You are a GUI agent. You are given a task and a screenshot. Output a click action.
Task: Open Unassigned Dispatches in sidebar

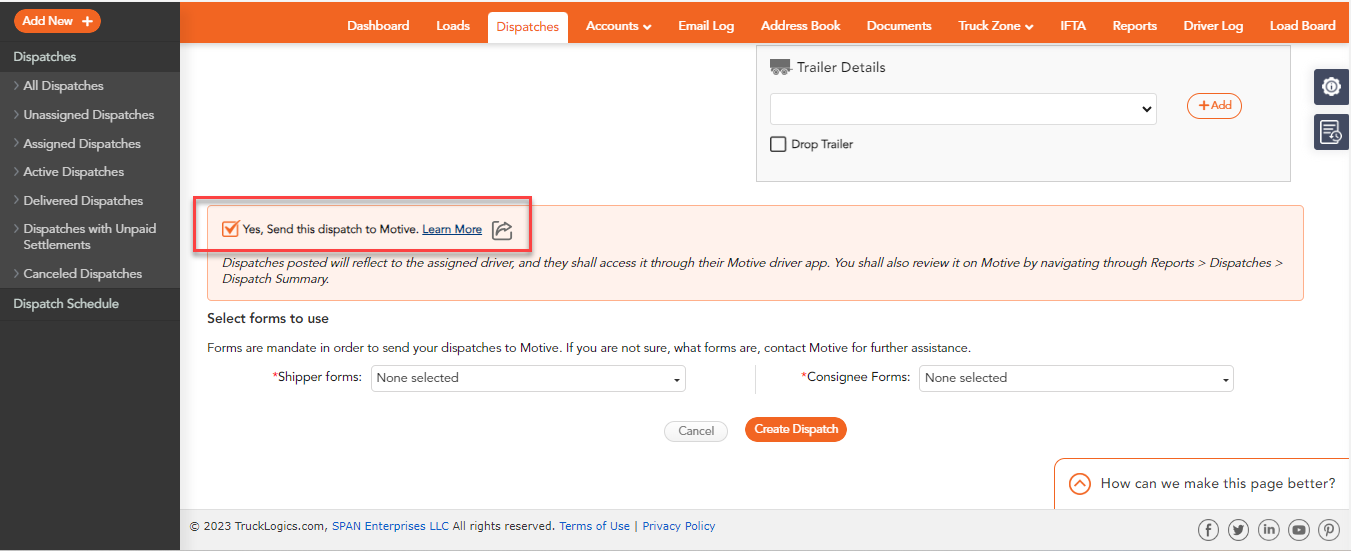[x=89, y=115]
